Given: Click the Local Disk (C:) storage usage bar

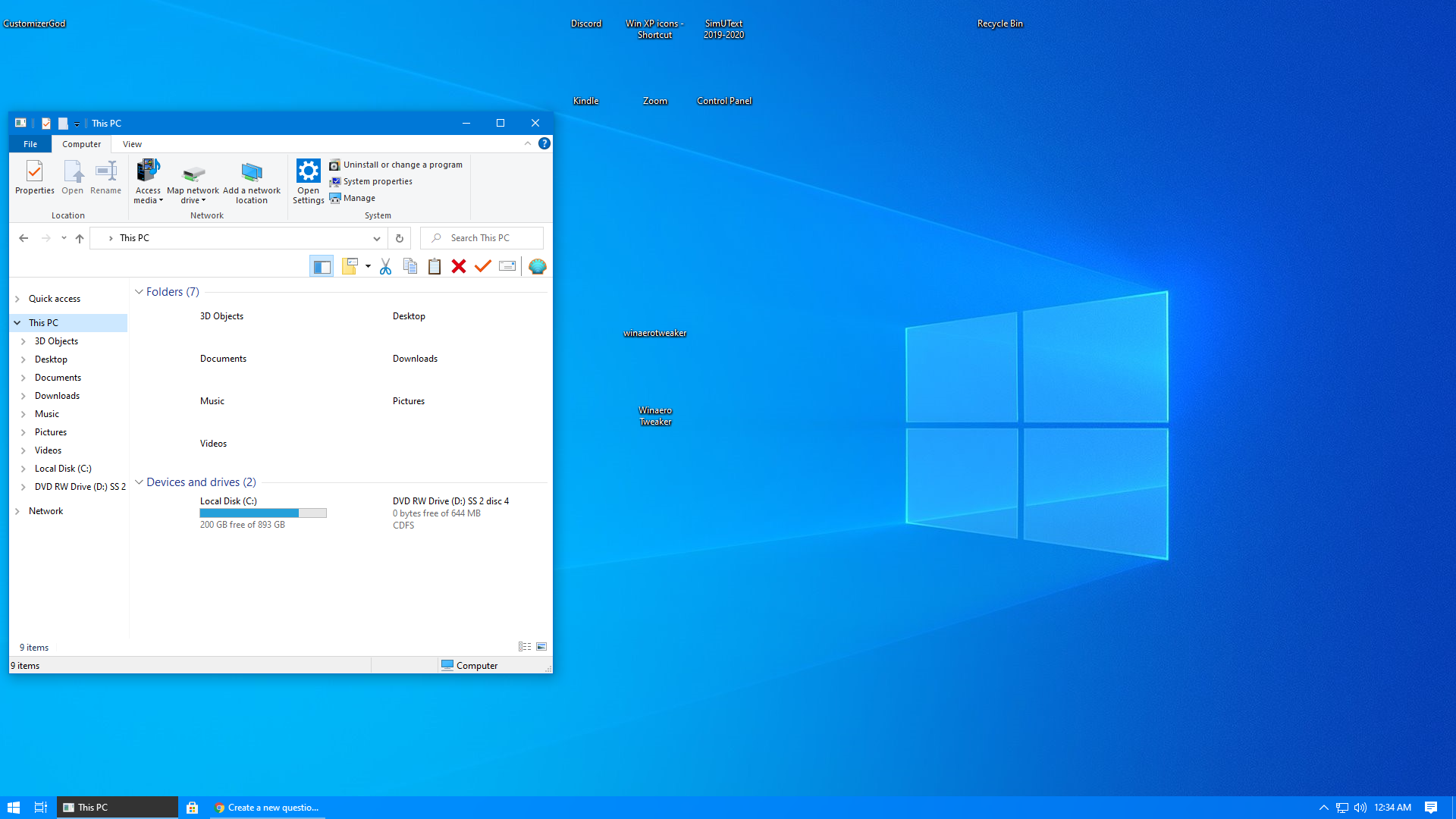Looking at the screenshot, I should [263, 513].
